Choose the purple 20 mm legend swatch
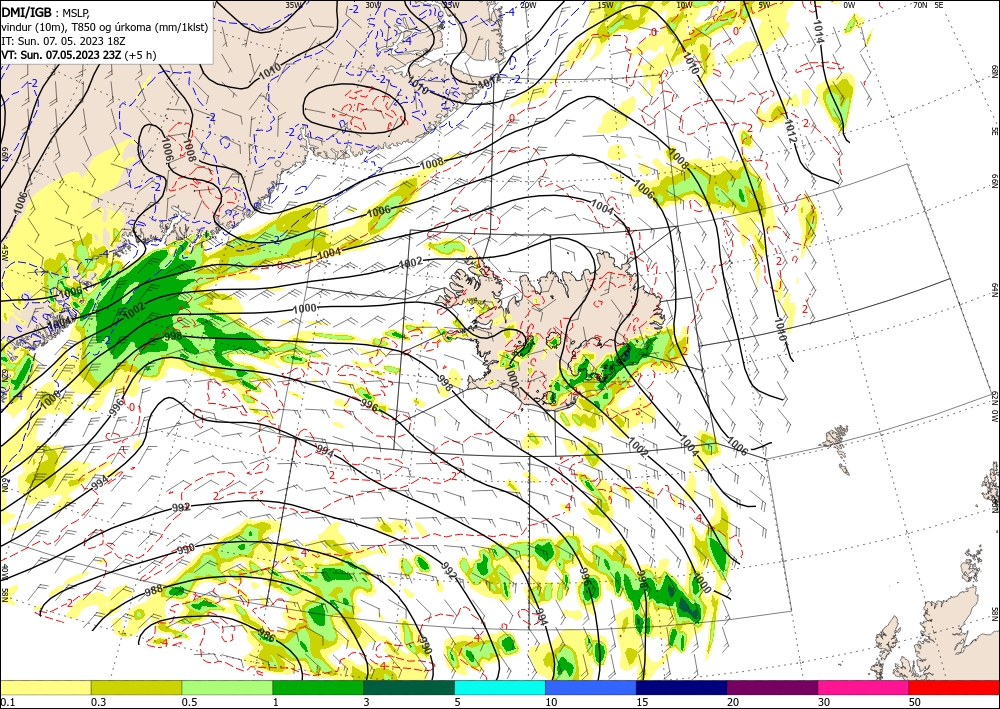1000x709 pixels. [x=772, y=687]
